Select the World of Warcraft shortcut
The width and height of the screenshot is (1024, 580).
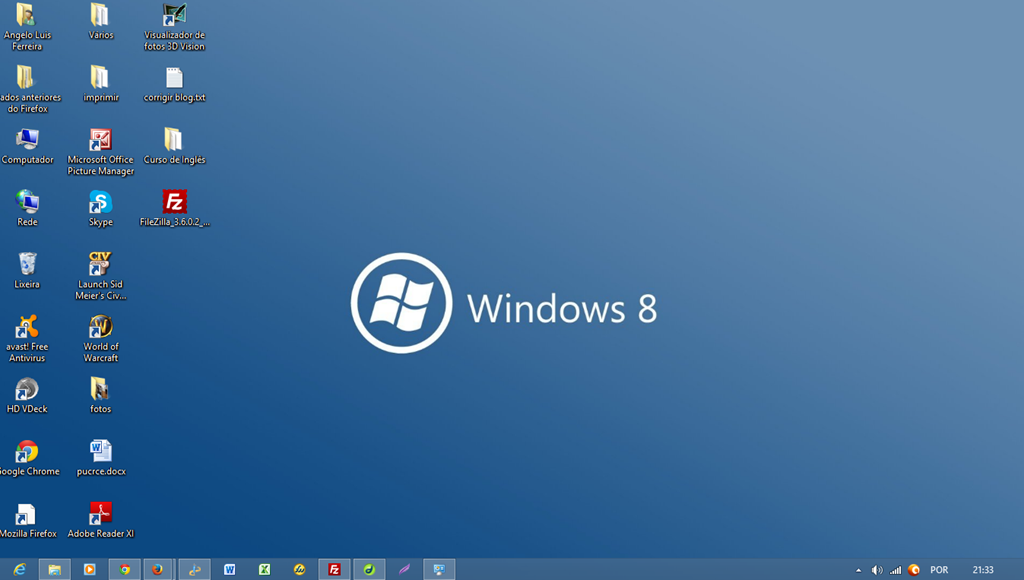[101, 338]
